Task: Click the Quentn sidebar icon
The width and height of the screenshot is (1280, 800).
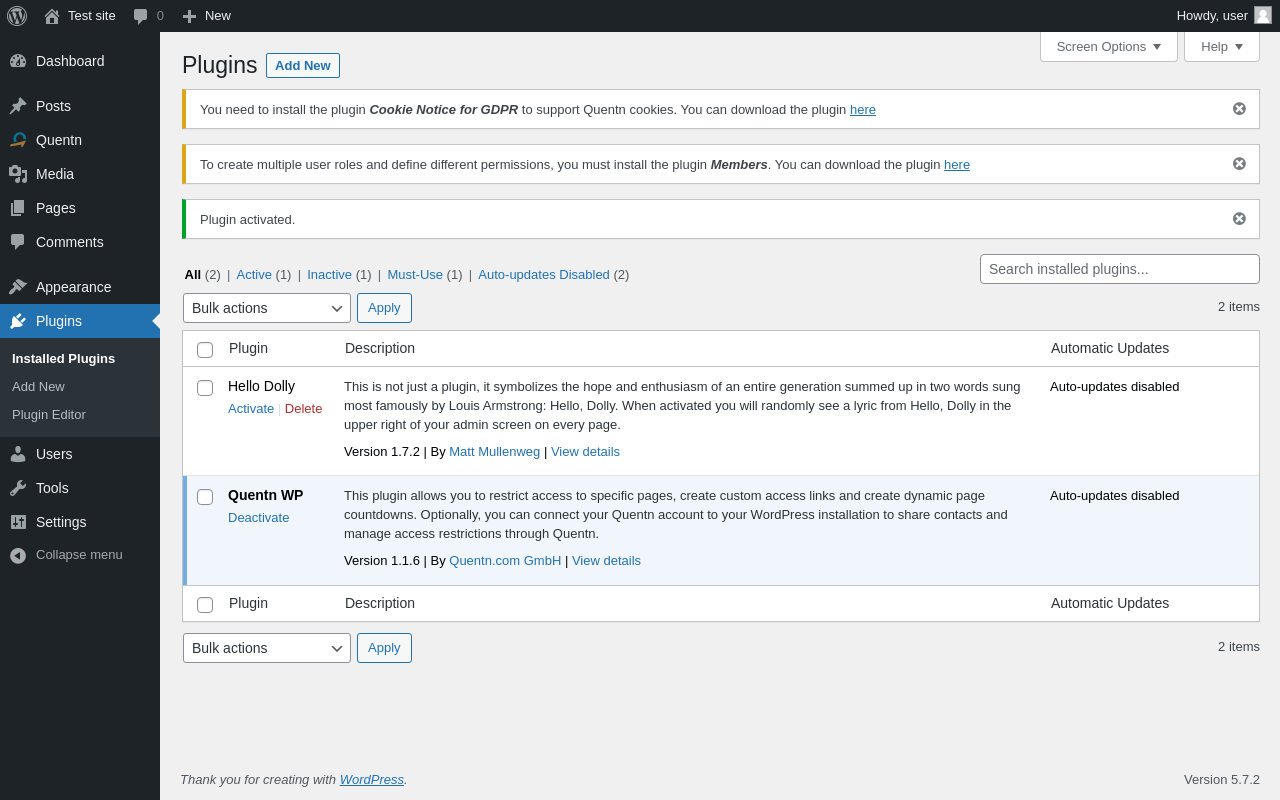Action: [x=18, y=140]
